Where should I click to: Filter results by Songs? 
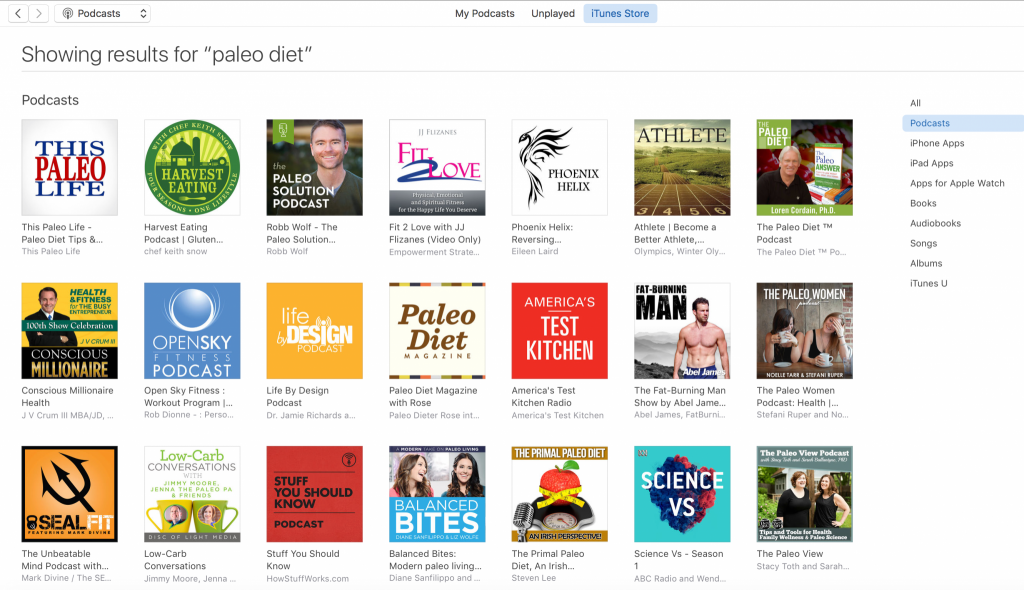pyautogui.click(x=923, y=243)
